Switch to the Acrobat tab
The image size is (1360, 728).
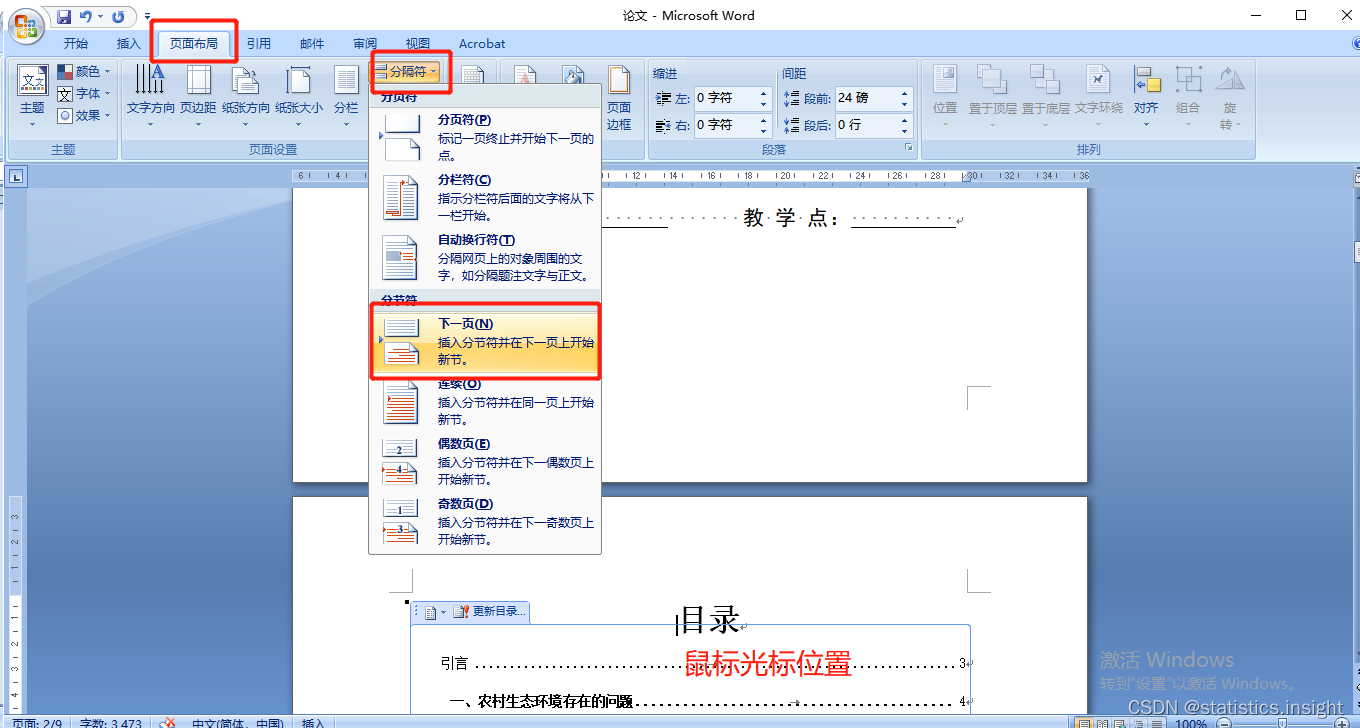coord(482,44)
